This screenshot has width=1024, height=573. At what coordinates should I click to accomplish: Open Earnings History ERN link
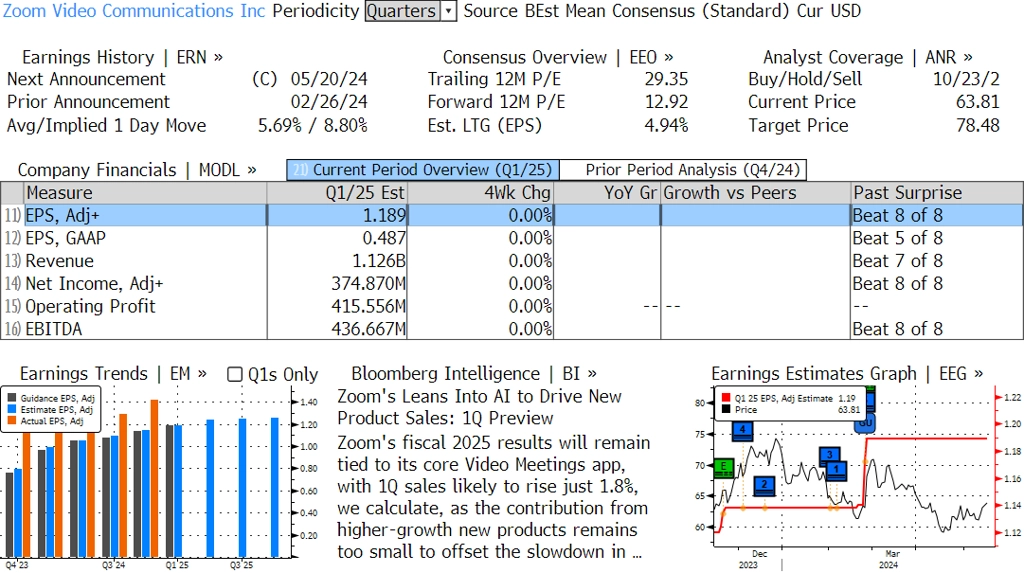[122, 57]
